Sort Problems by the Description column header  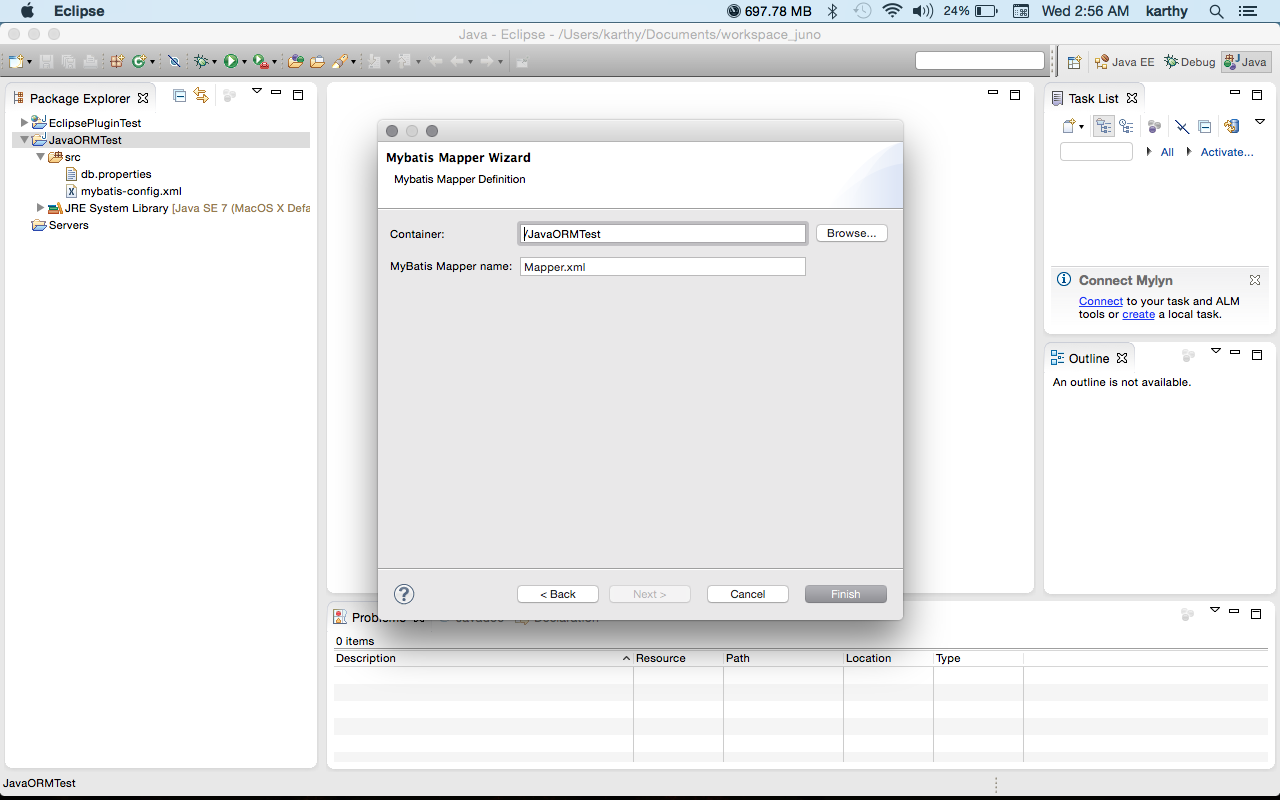483,658
